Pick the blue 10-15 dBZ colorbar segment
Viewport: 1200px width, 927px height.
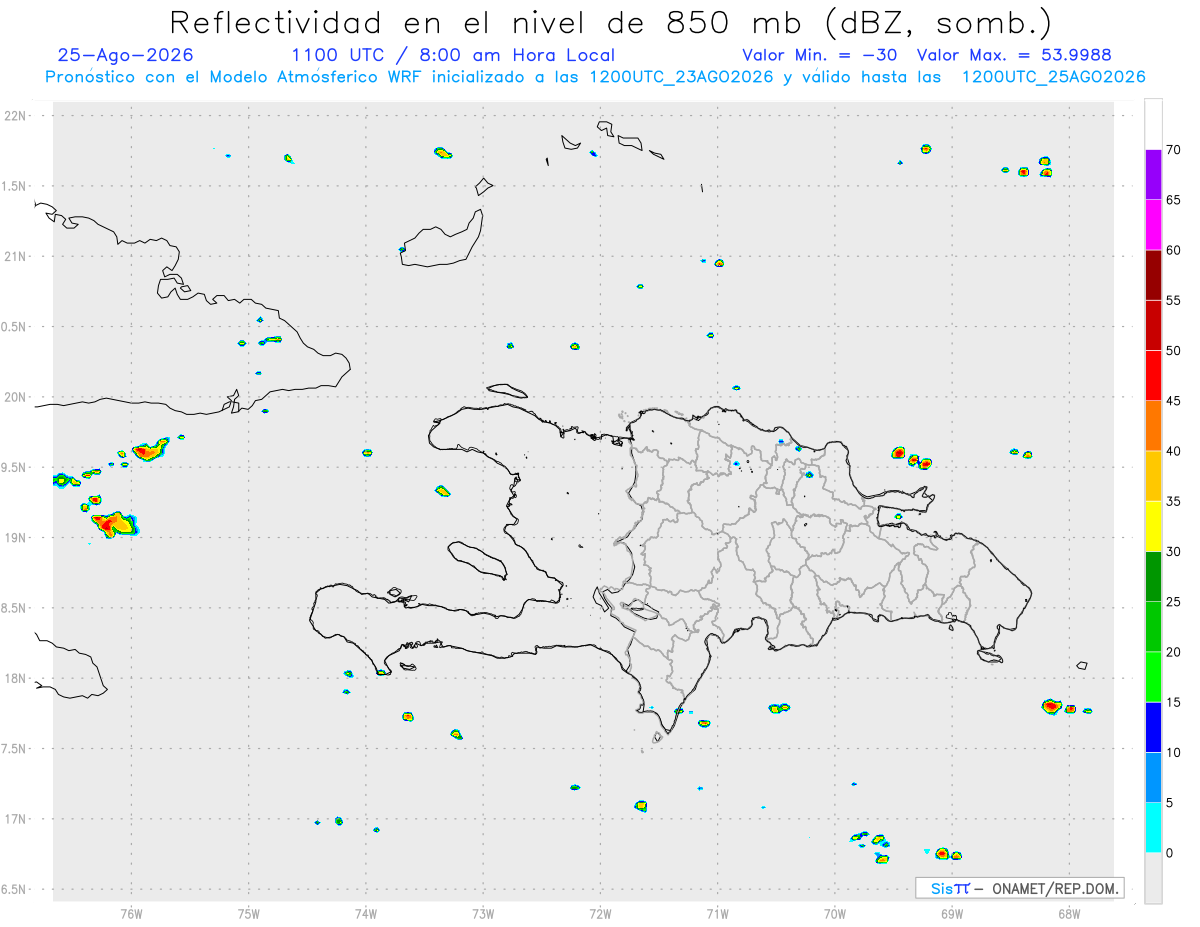pos(1153,727)
